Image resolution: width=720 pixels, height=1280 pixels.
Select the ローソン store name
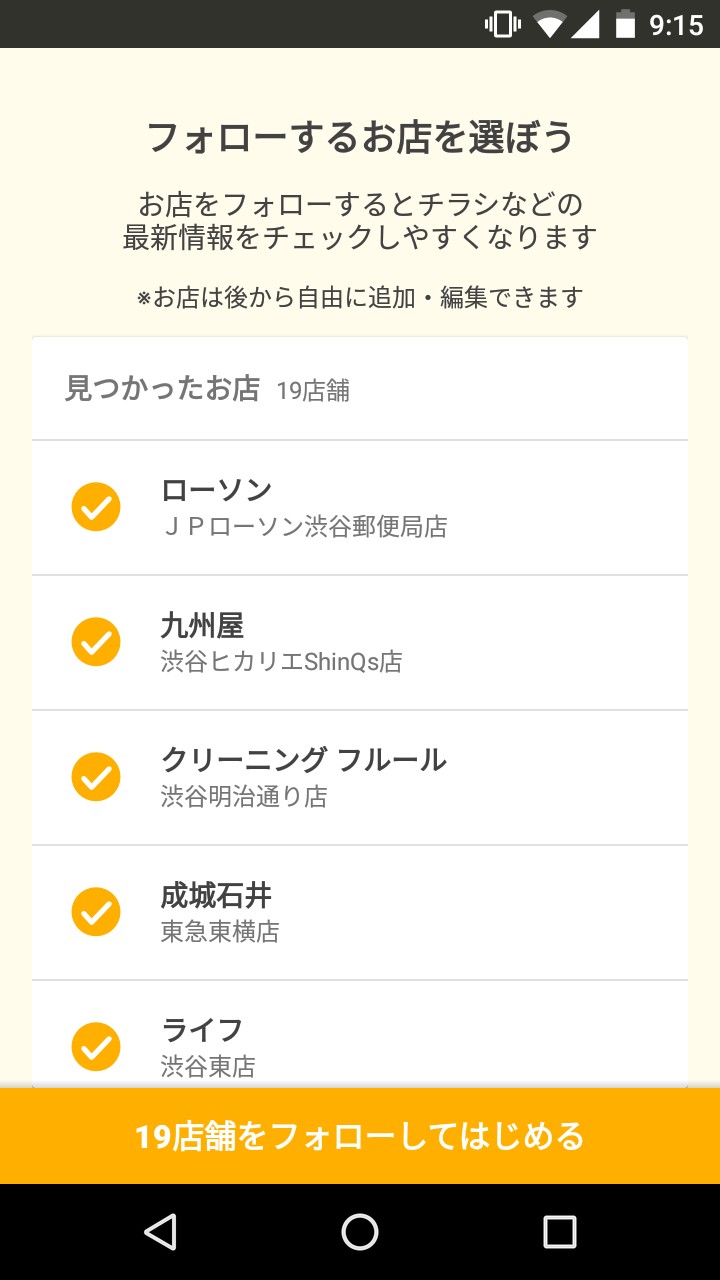(217, 490)
